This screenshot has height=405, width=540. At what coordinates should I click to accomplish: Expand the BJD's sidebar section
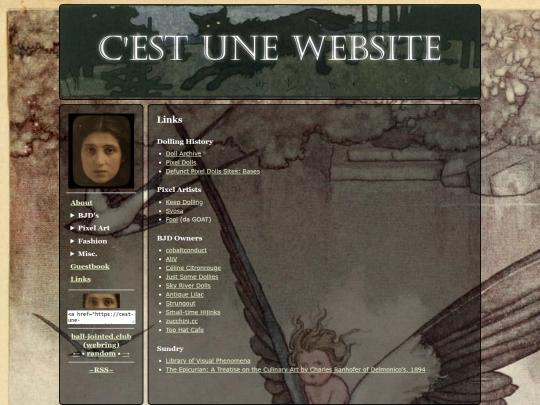point(85,215)
